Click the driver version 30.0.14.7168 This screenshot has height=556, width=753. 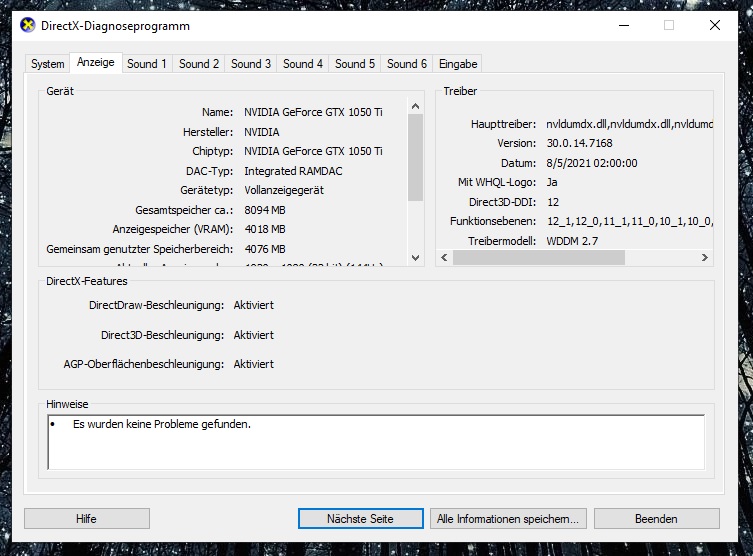coord(579,143)
